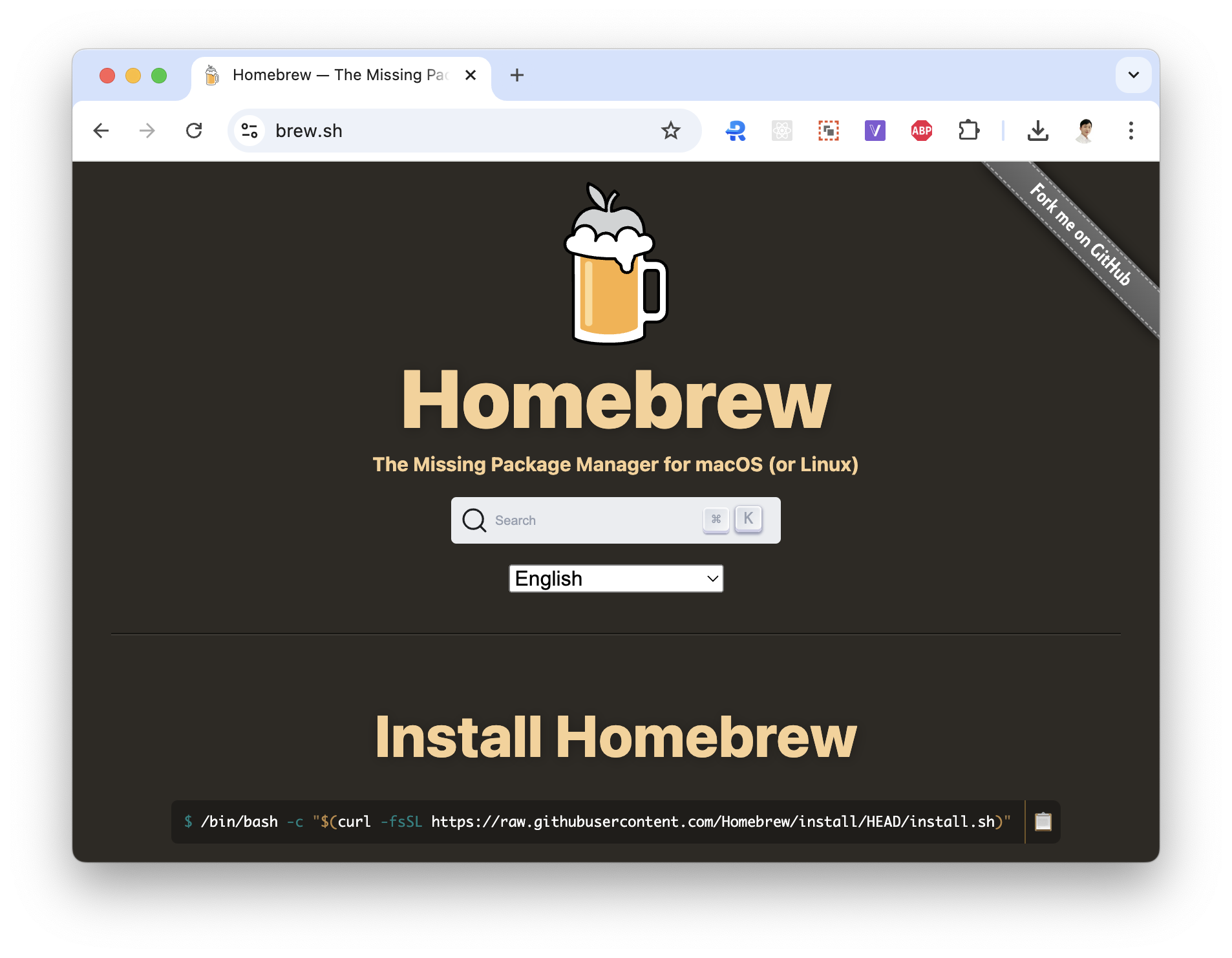The image size is (1232, 958).
Task: View site information for brew.sh
Action: [250, 131]
